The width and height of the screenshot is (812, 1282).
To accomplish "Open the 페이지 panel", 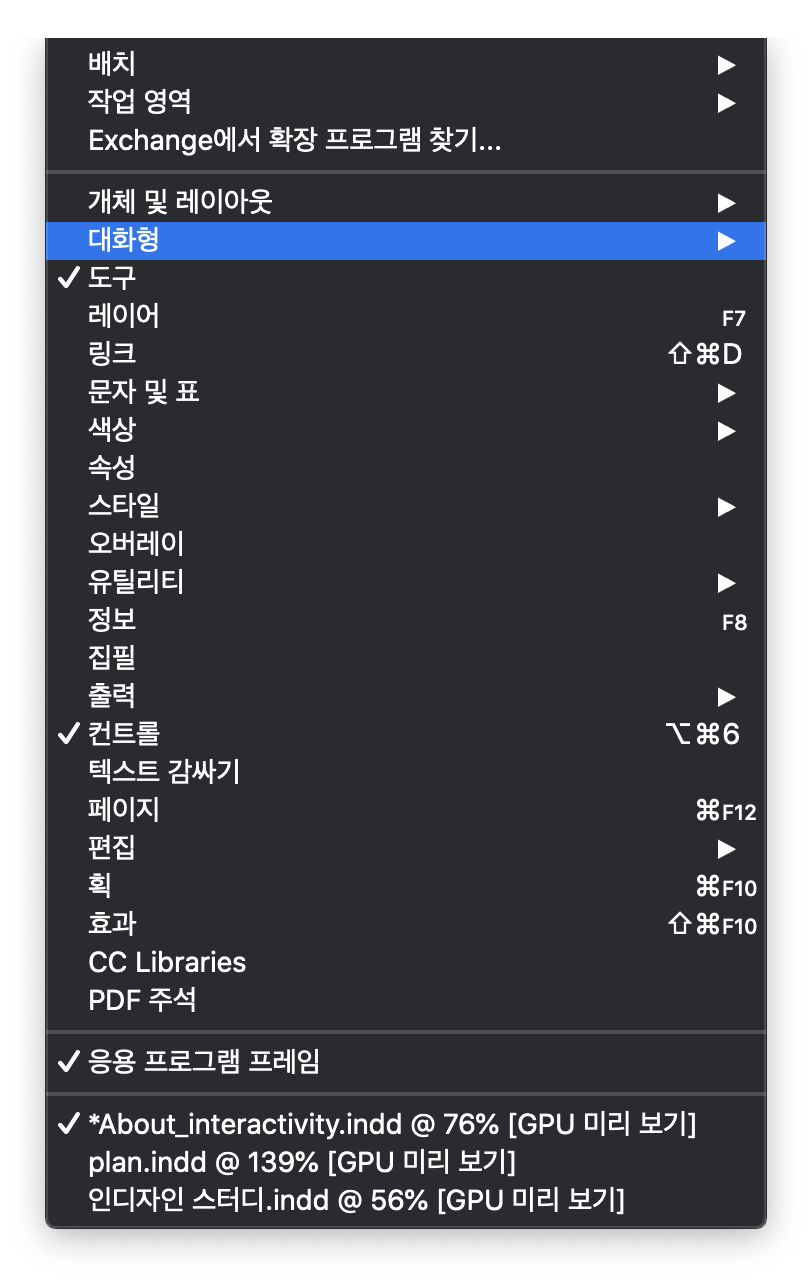I will tap(406, 810).
